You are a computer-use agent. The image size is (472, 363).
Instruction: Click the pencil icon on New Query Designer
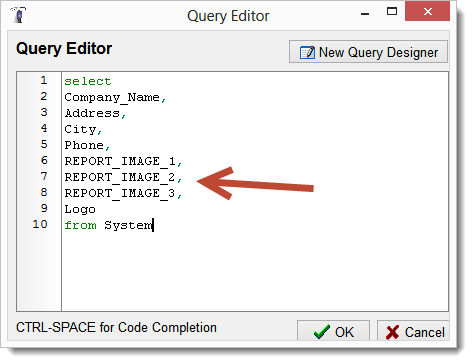pos(307,52)
